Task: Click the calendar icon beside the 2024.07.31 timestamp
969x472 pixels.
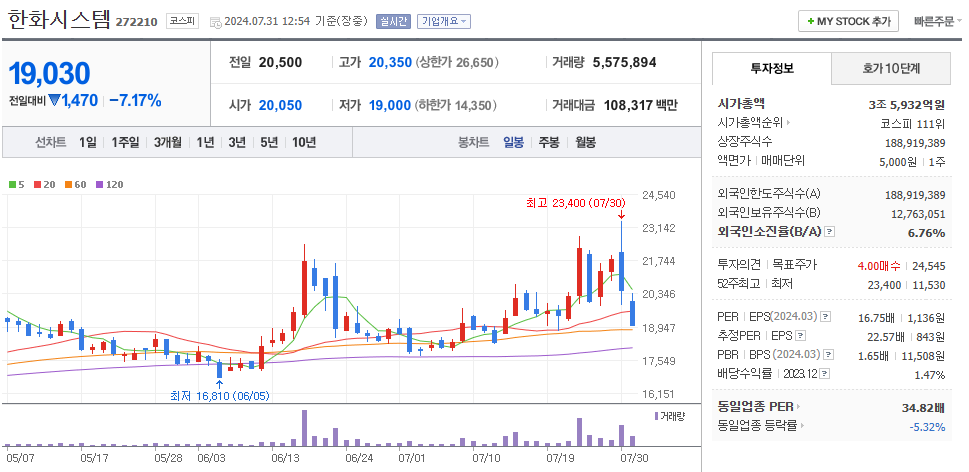Action: pyautogui.click(x=216, y=22)
